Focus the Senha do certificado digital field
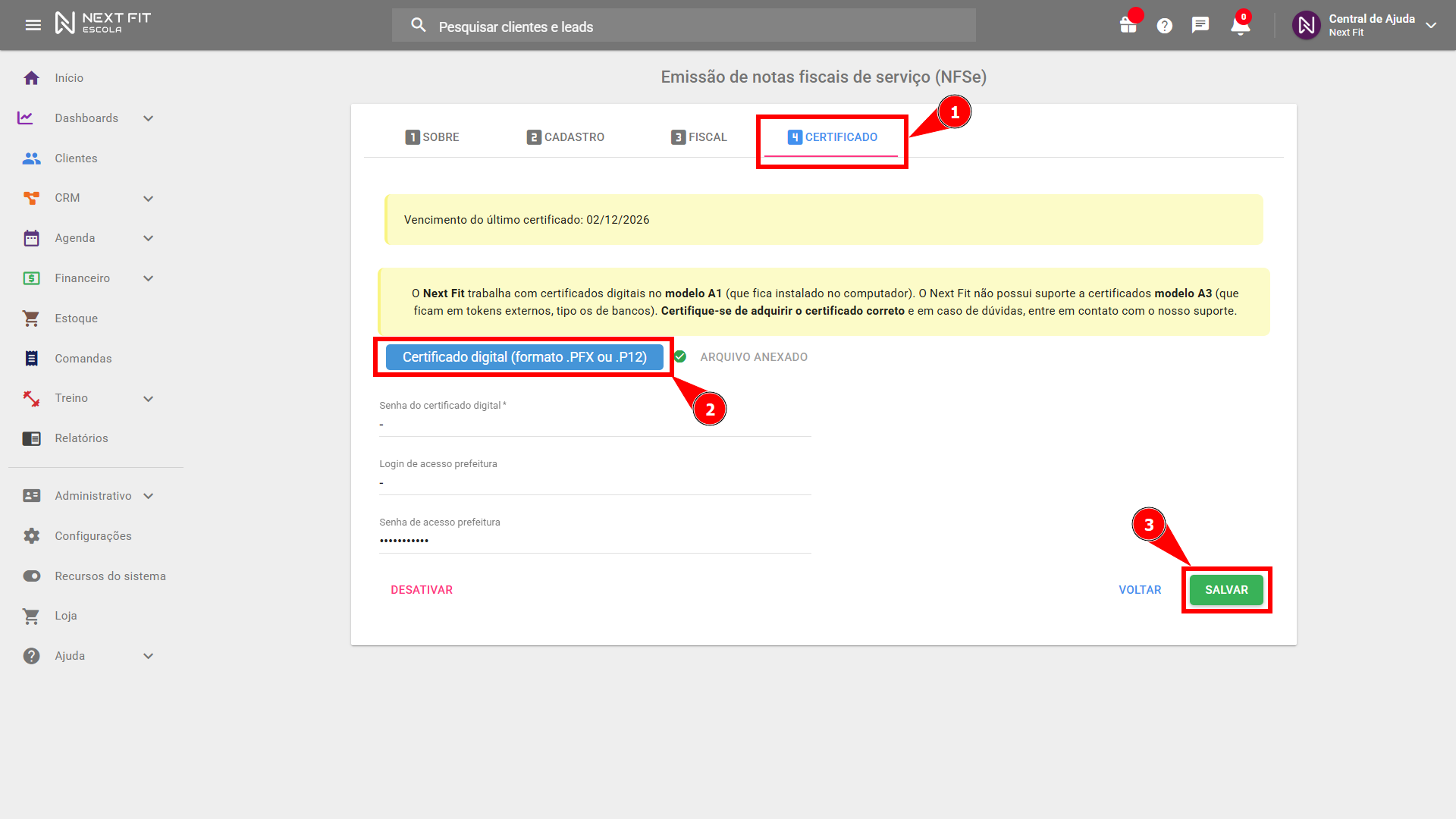1456x819 pixels. pyautogui.click(x=595, y=425)
